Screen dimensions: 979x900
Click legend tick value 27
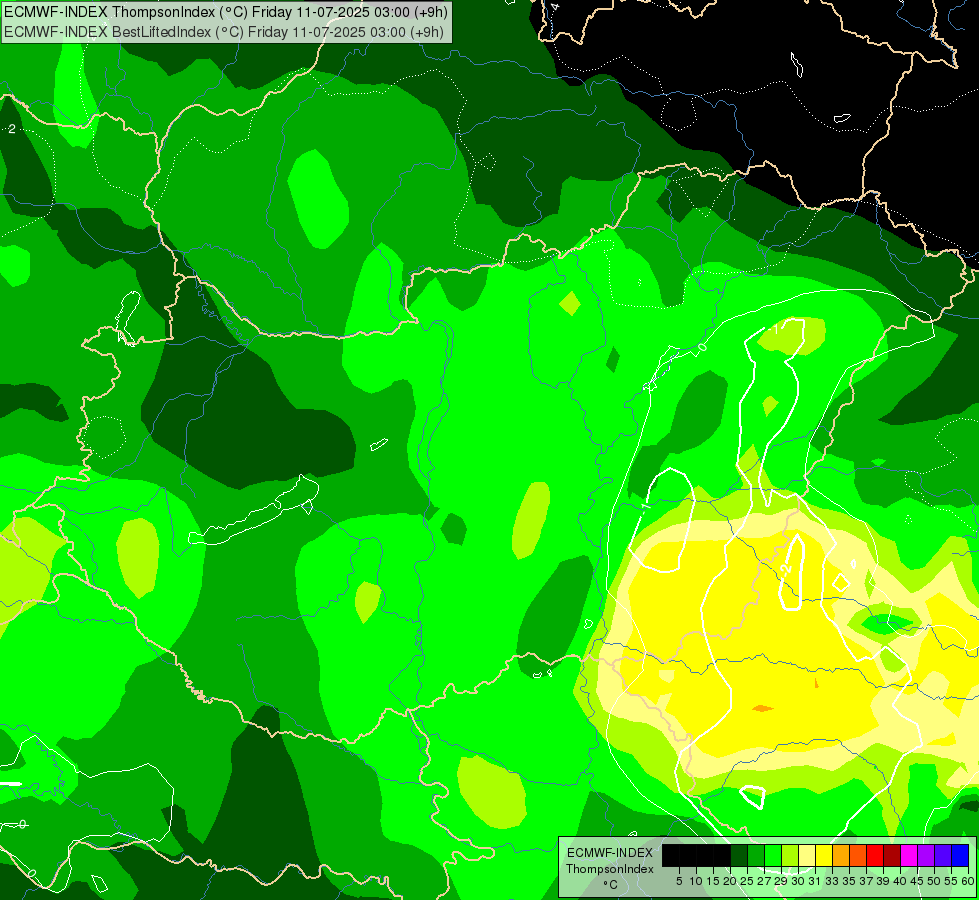764,881
